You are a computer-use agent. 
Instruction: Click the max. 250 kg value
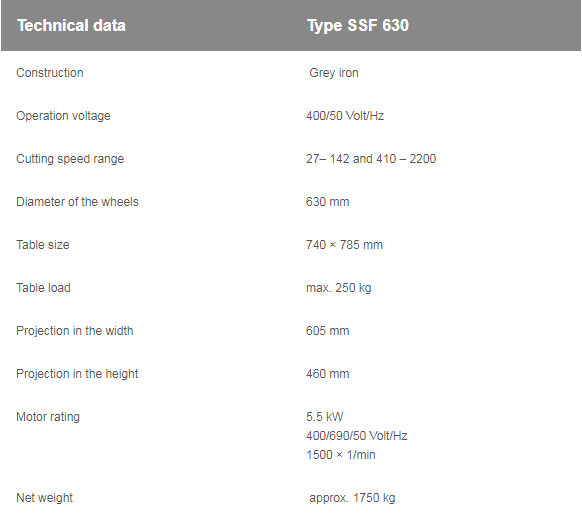[339, 288]
